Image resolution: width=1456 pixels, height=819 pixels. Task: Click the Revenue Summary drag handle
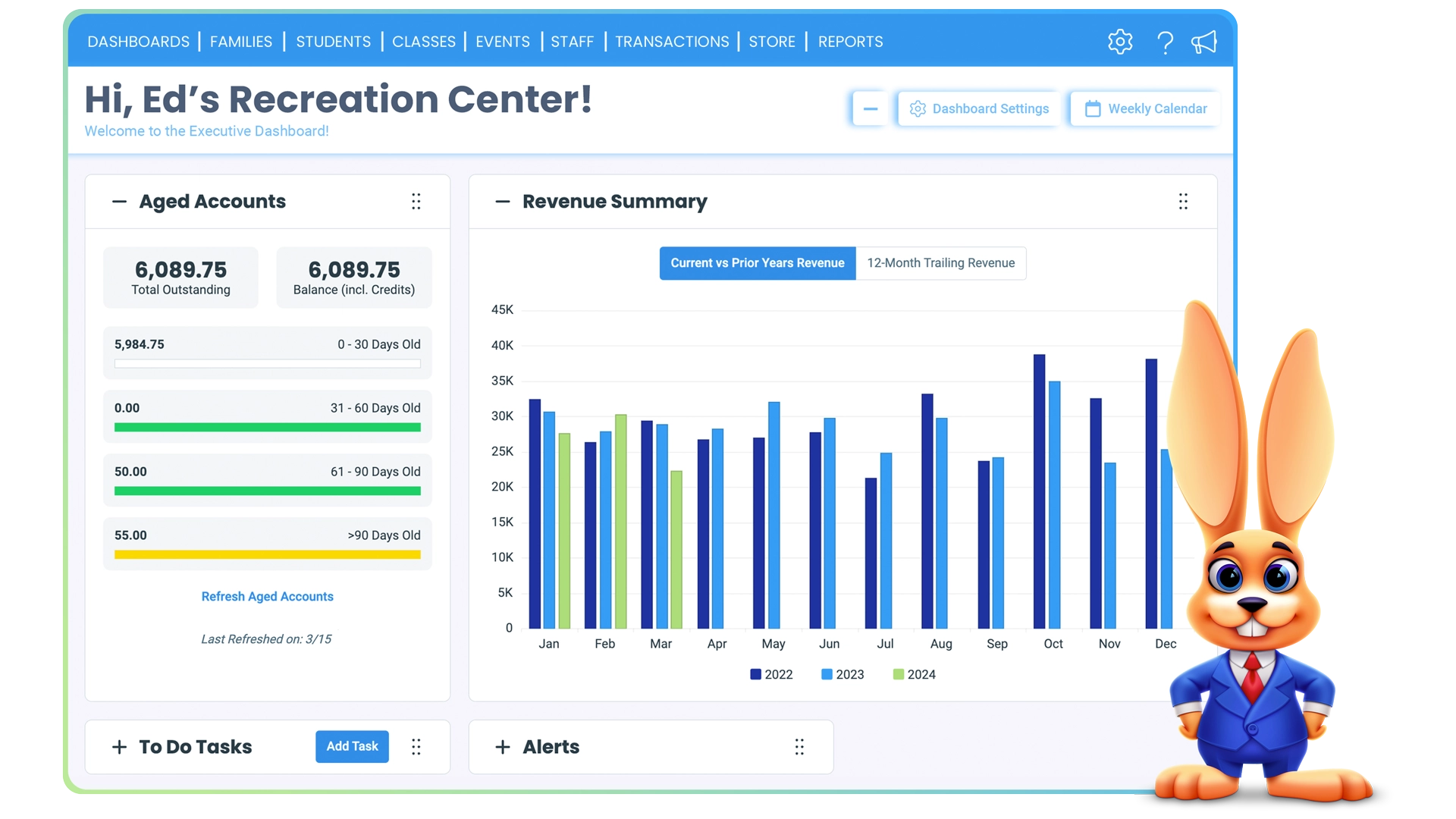tap(1183, 201)
